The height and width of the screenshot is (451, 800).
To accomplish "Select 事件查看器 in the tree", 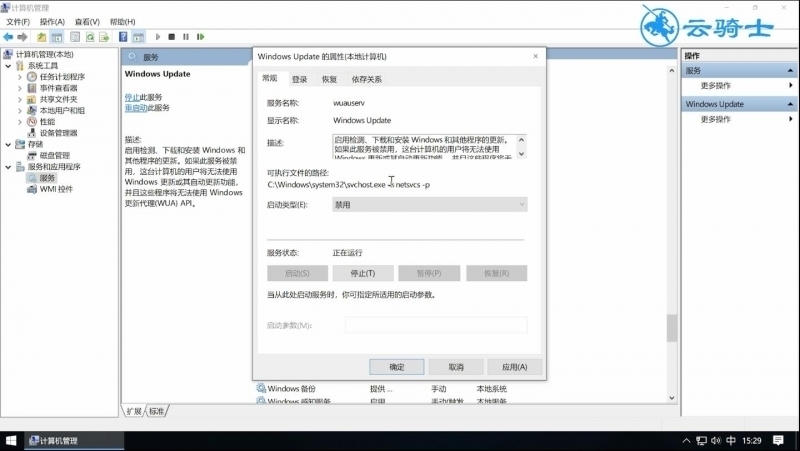I will pos(59,88).
